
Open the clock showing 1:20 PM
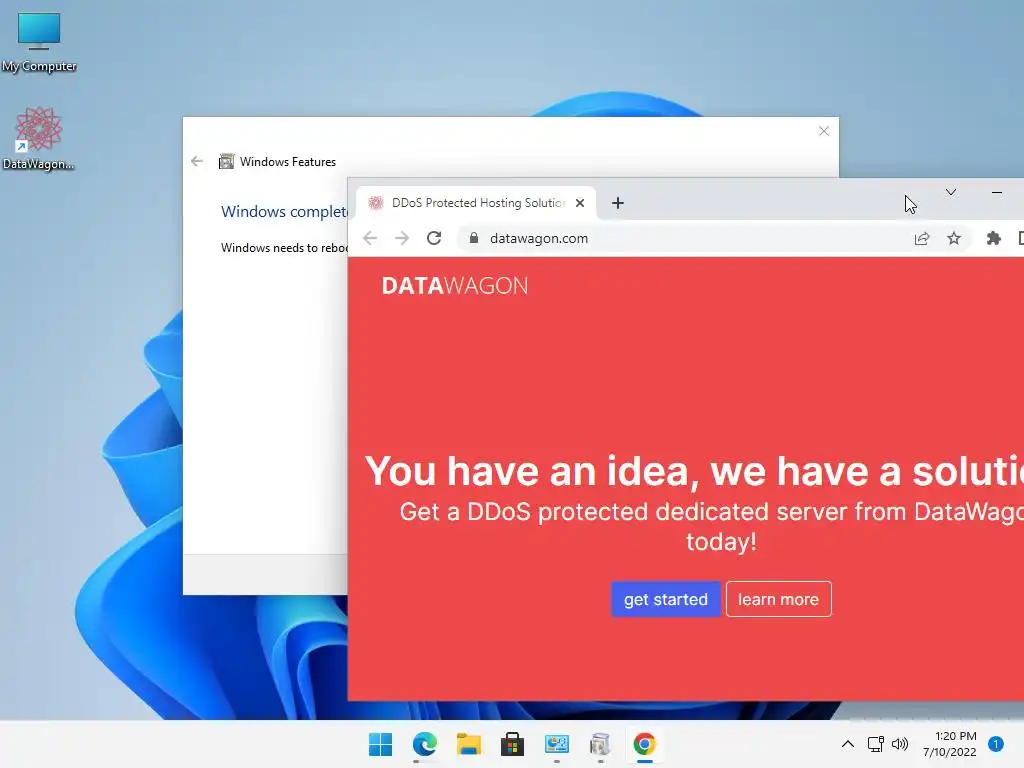click(950, 744)
